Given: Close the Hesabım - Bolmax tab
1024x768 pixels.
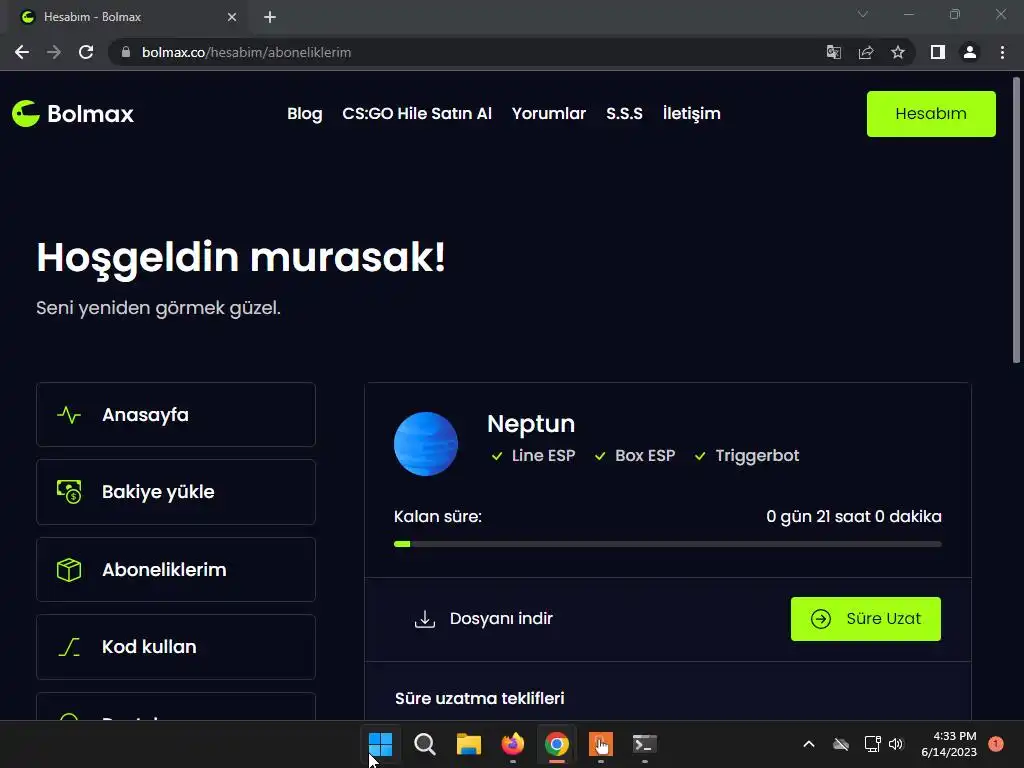Looking at the screenshot, I should pyautogui.click(x=232, y=17).
